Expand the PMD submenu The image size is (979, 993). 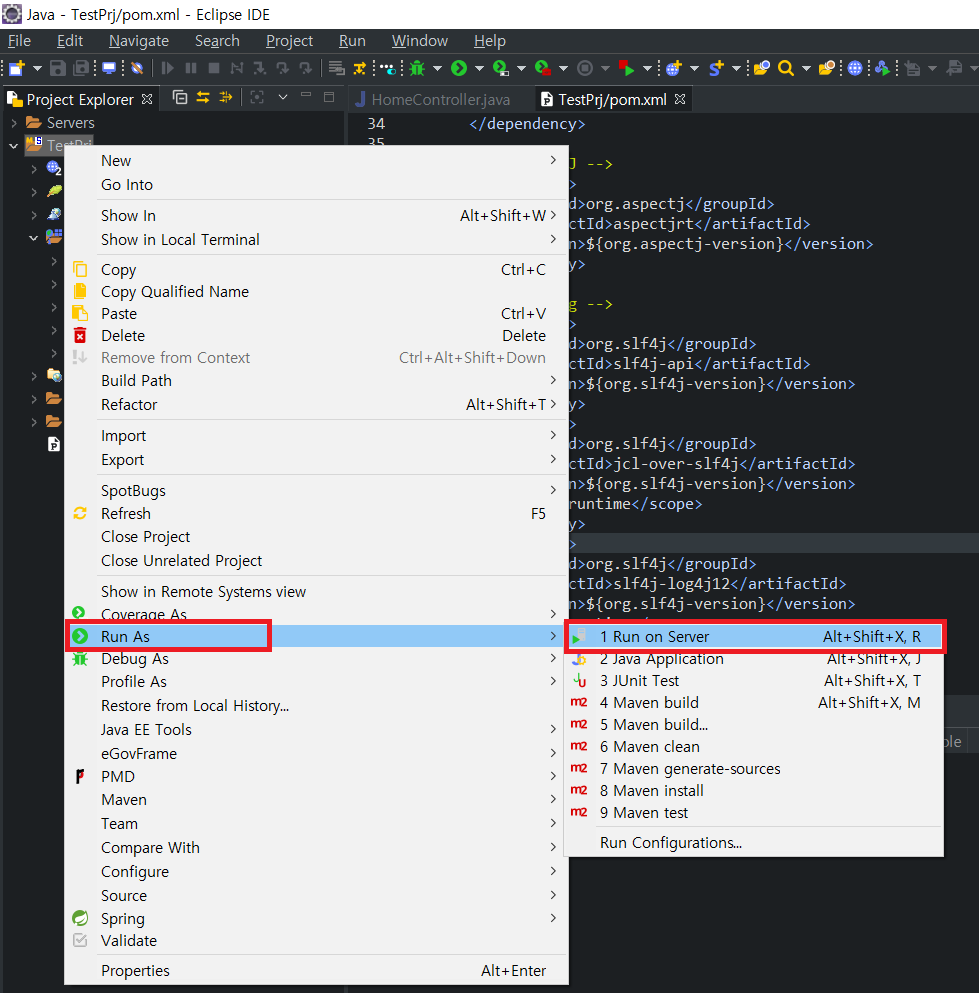316,777
